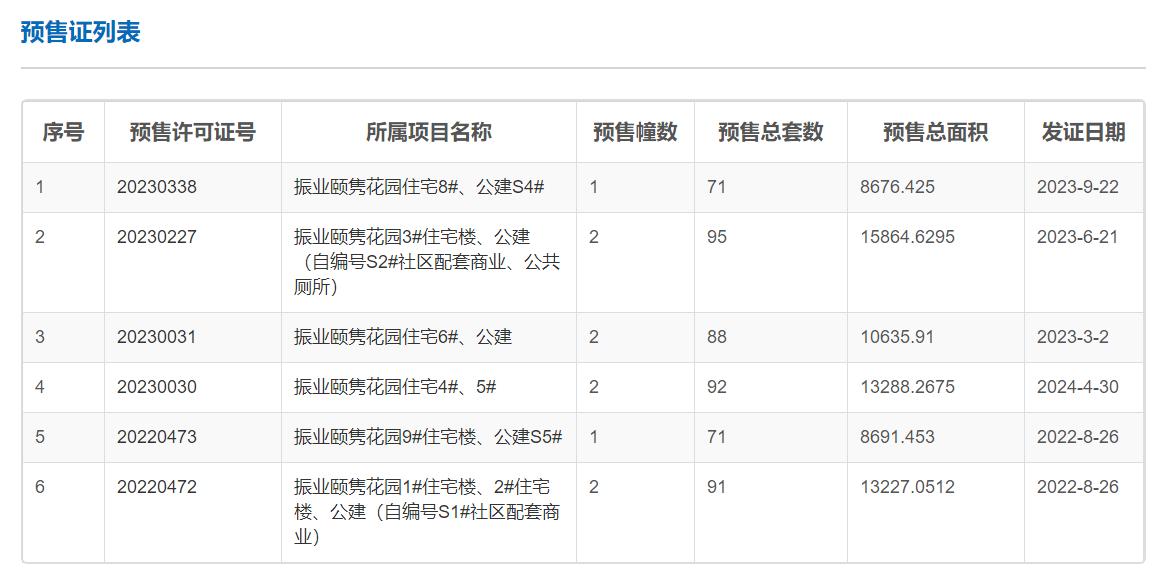The height and width of the screenshot is (572, 1154).
Task: Click building count in permit 20220473 row
Action: point(594,437)
